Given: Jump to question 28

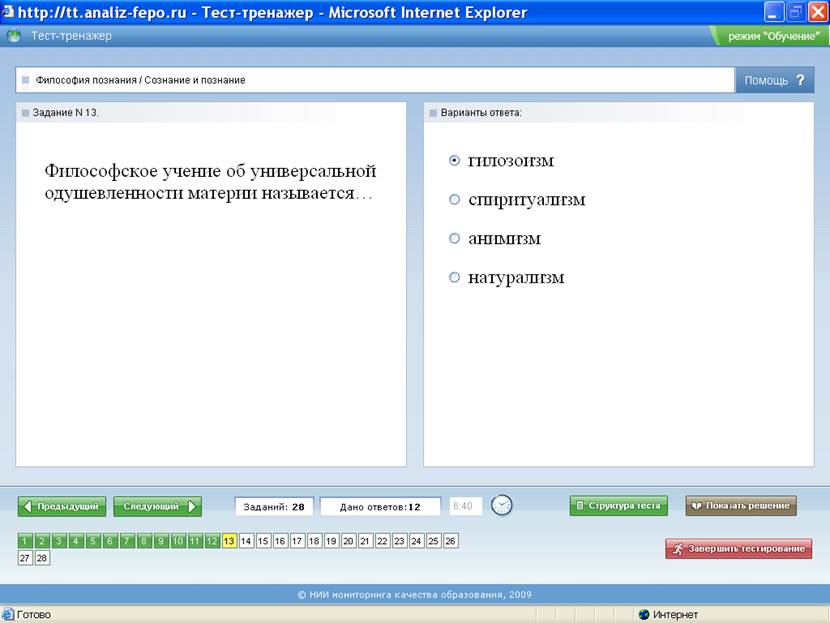Looking at the screenshot, I should [x=42, y=558].
